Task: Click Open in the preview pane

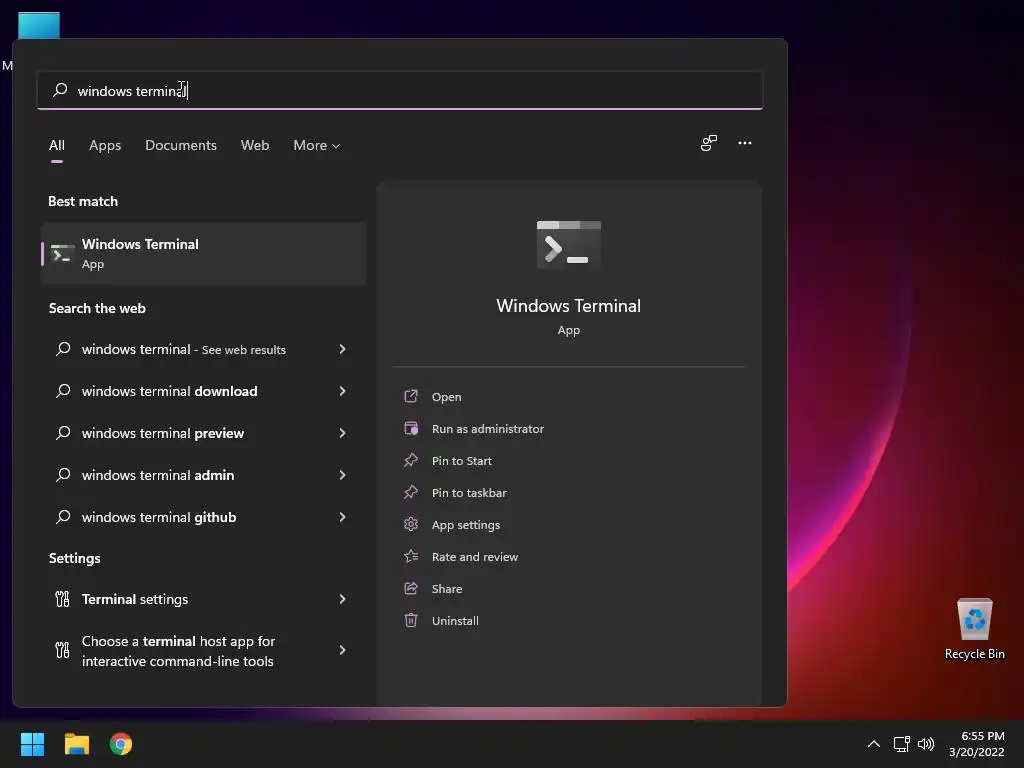Action: (446, 397)
